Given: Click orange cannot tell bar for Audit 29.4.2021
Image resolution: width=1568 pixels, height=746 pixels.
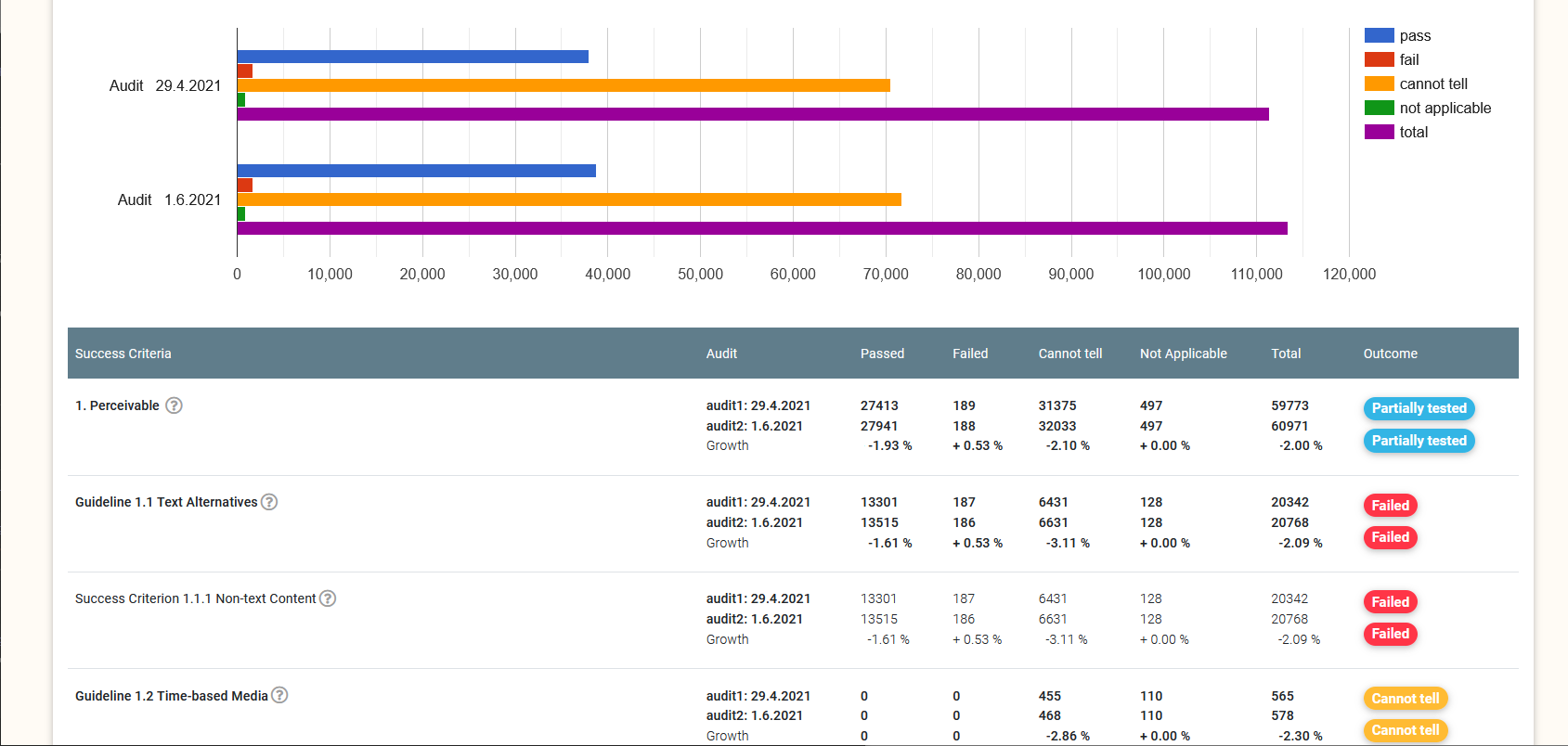Looking at the screenshot, I should (x=564, y=85).
